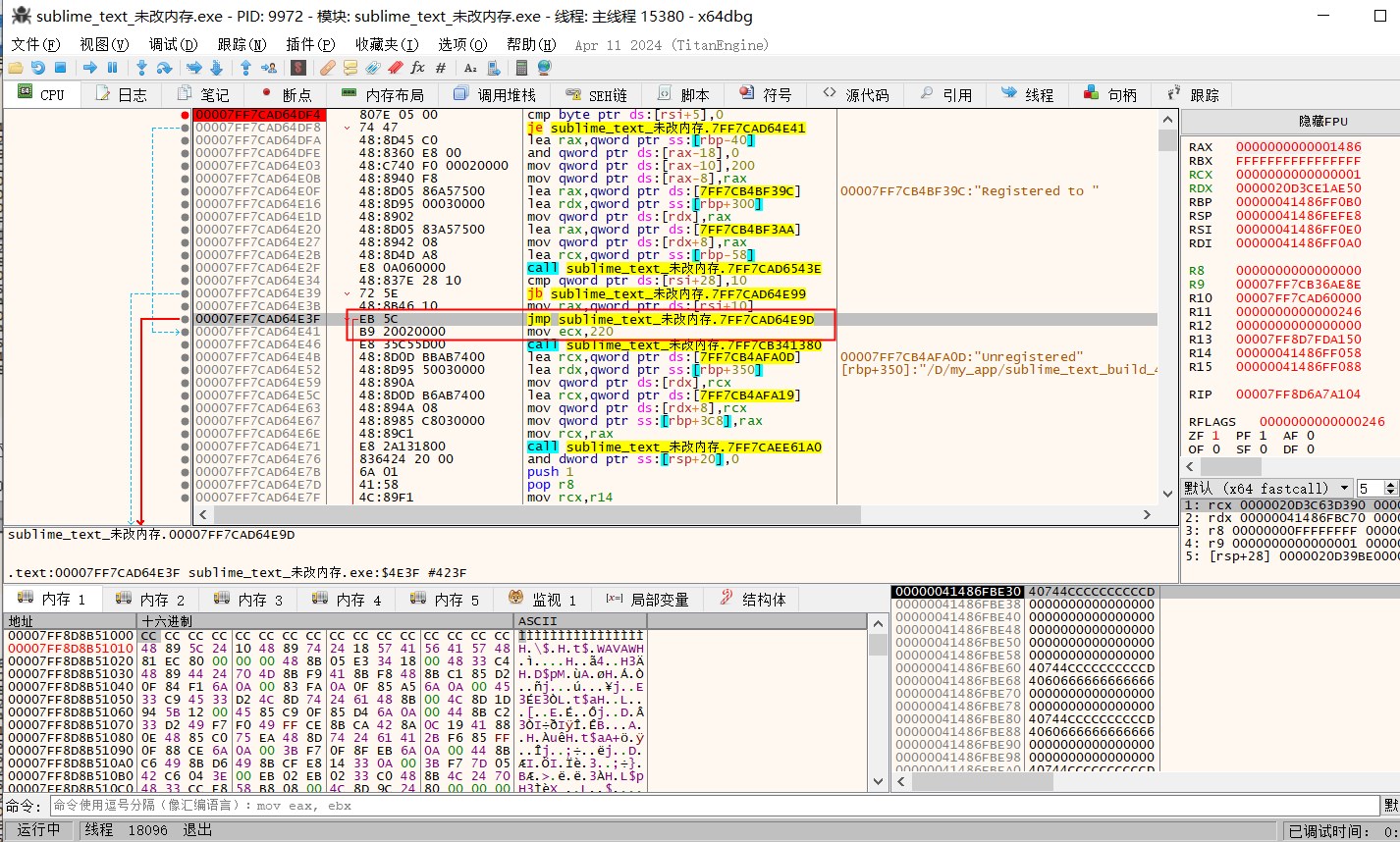Click the 隐藏FPU button
This screenshot has height=842, width=1400.
point(1290,122)
